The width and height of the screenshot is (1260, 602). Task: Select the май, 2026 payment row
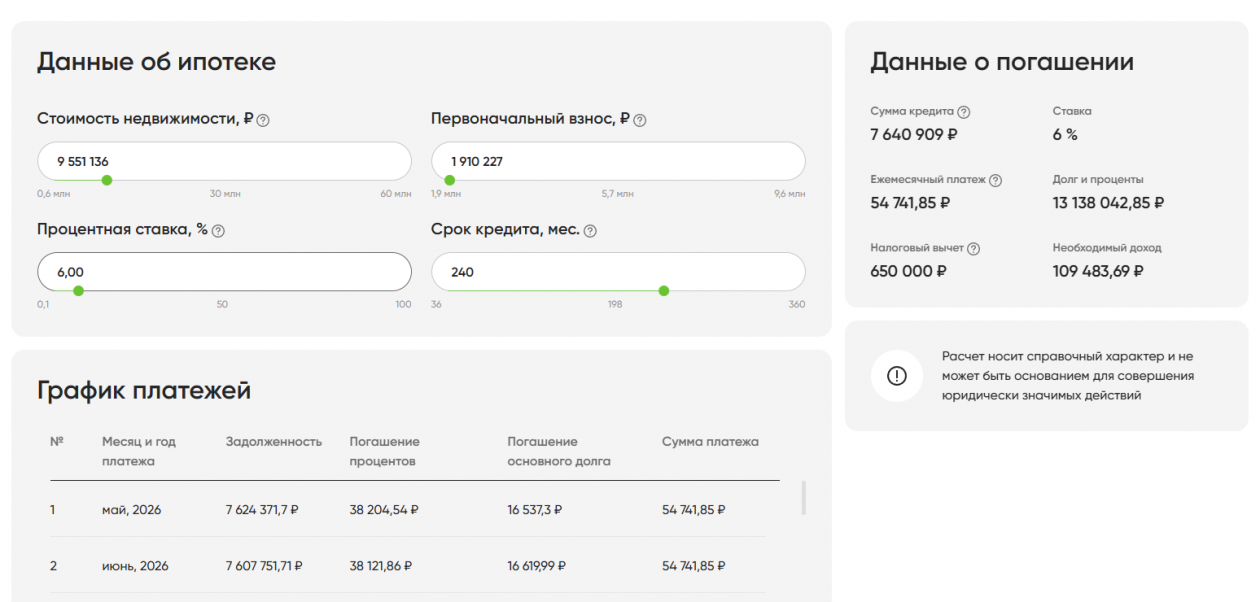(407, 510)
